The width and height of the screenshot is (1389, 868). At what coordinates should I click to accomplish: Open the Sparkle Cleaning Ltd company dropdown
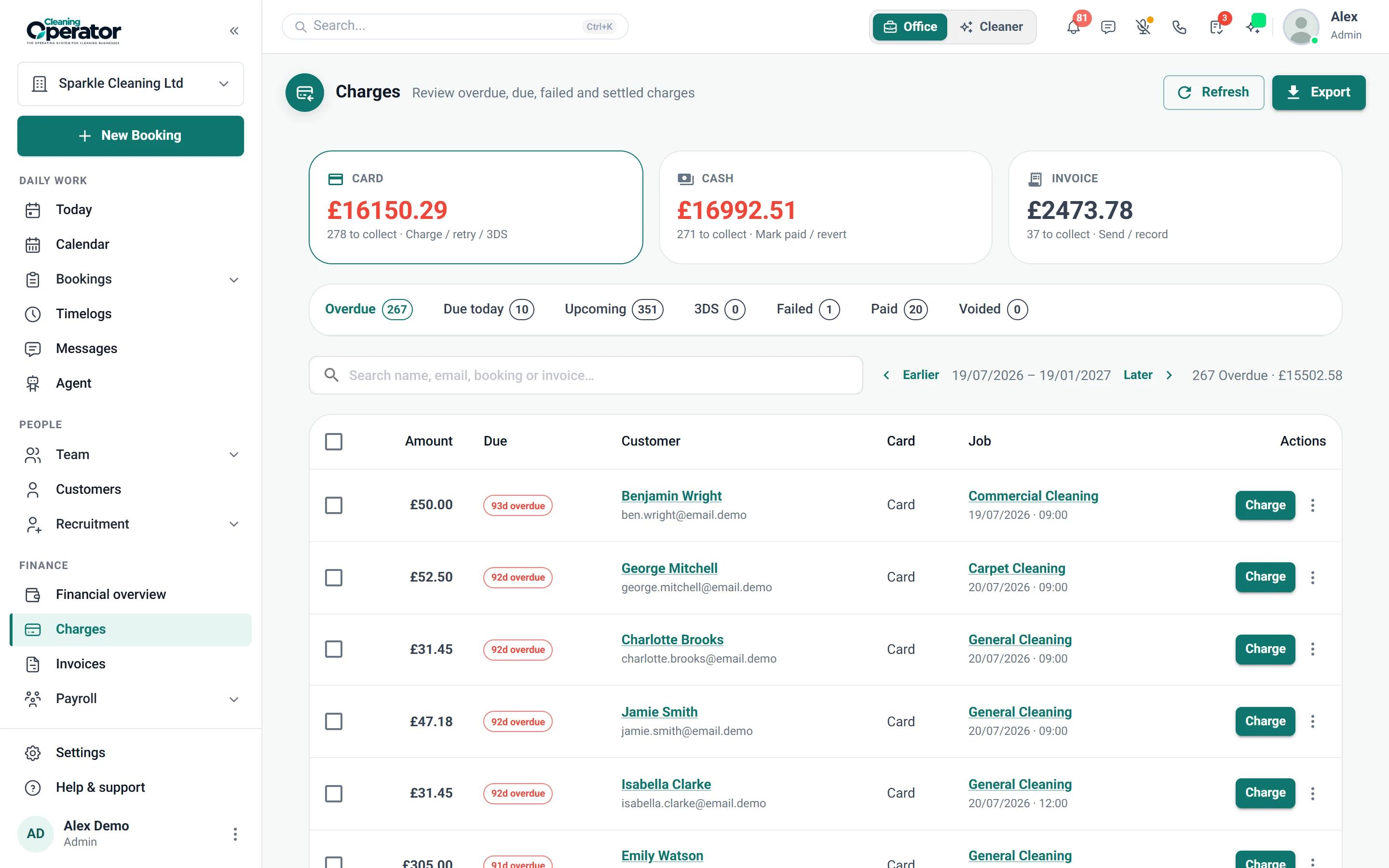tap(131, 84)
